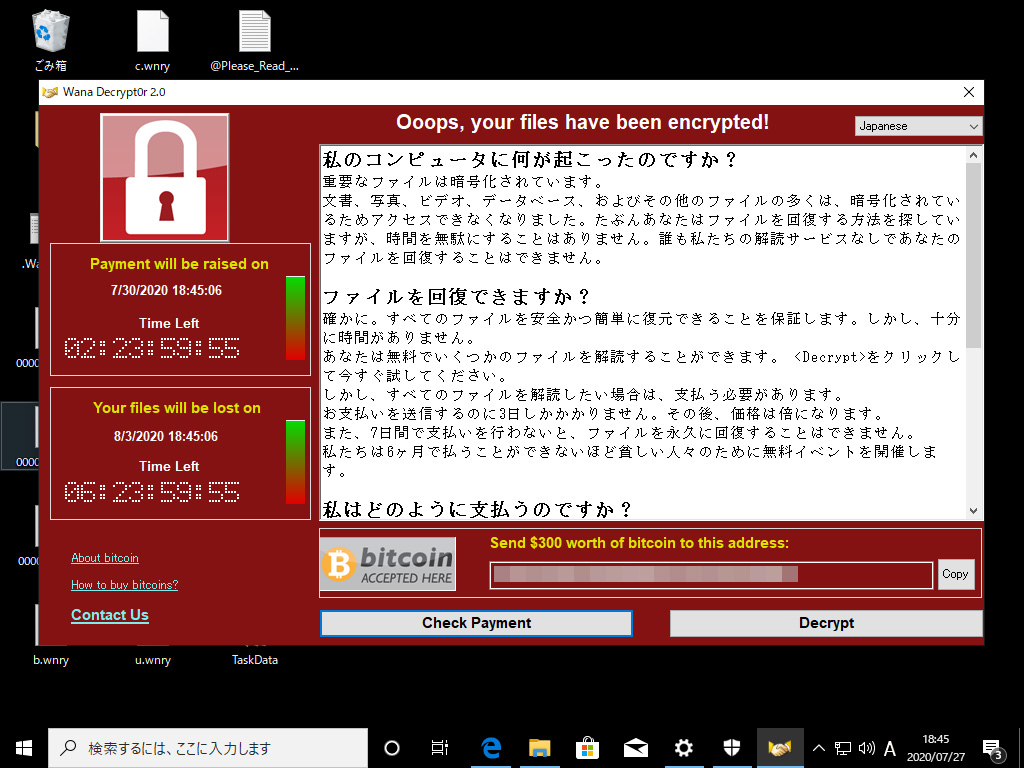Screen dimensions: 1024x768
Task: Open the network status tray icon
Action: (843, 748)
